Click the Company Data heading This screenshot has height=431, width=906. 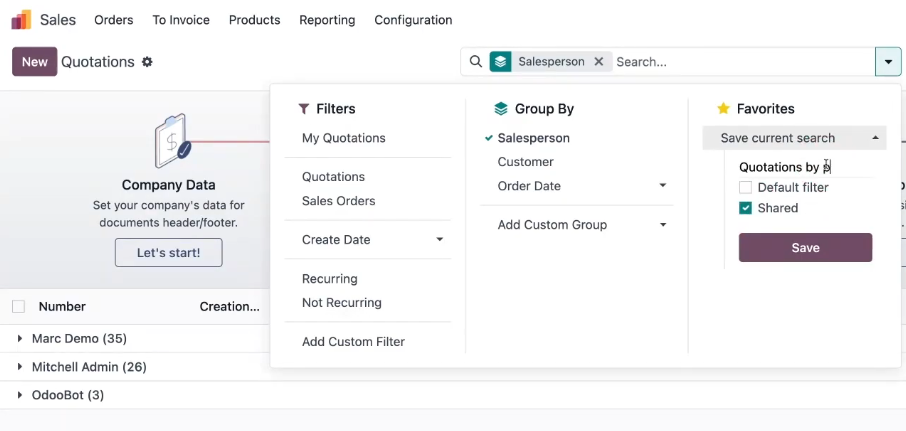click(x=168, y=185)
